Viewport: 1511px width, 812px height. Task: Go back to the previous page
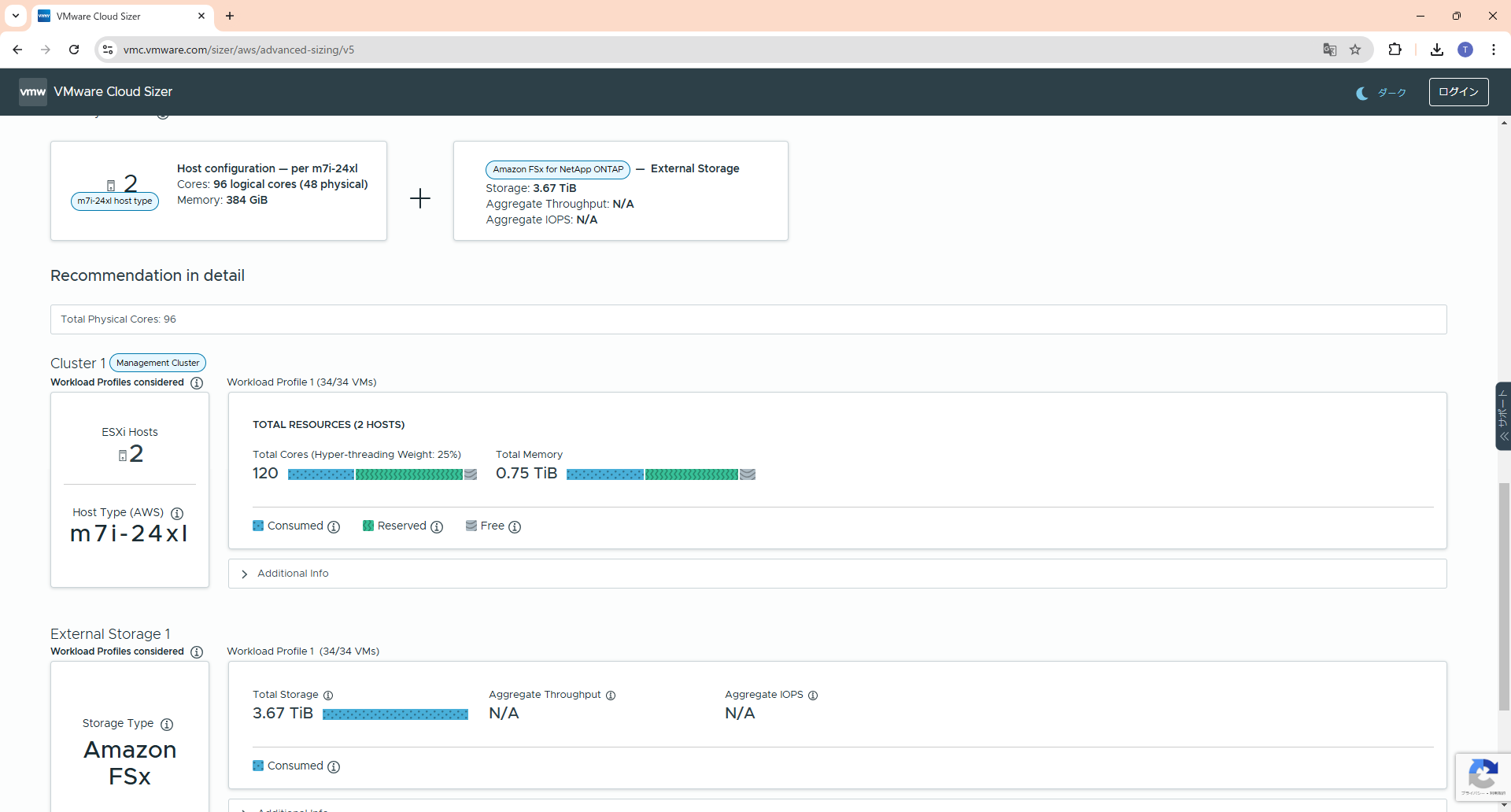tap(17, 50)
